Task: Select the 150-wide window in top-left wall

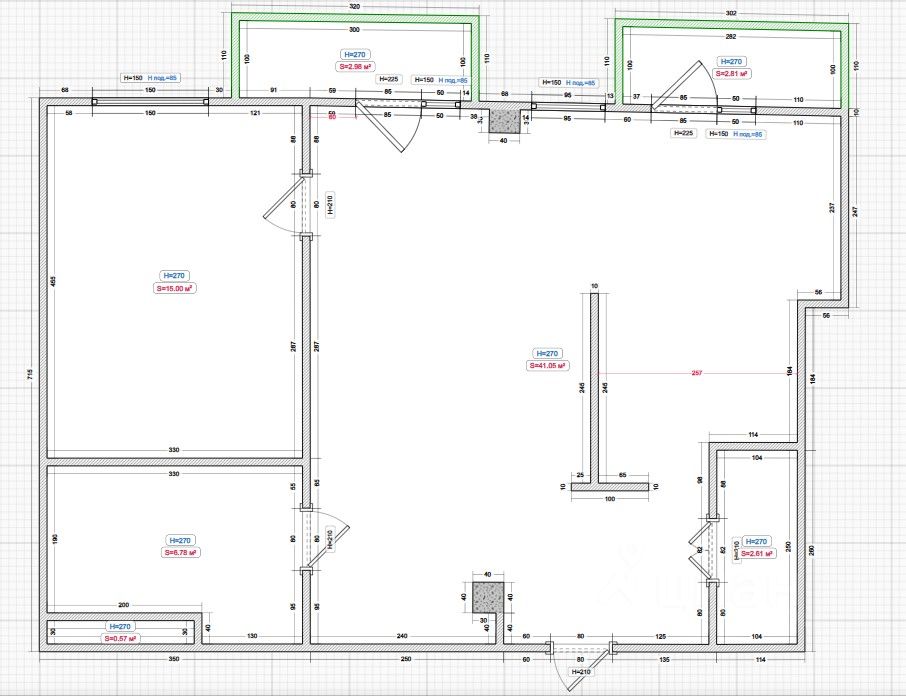Action: 150,102
